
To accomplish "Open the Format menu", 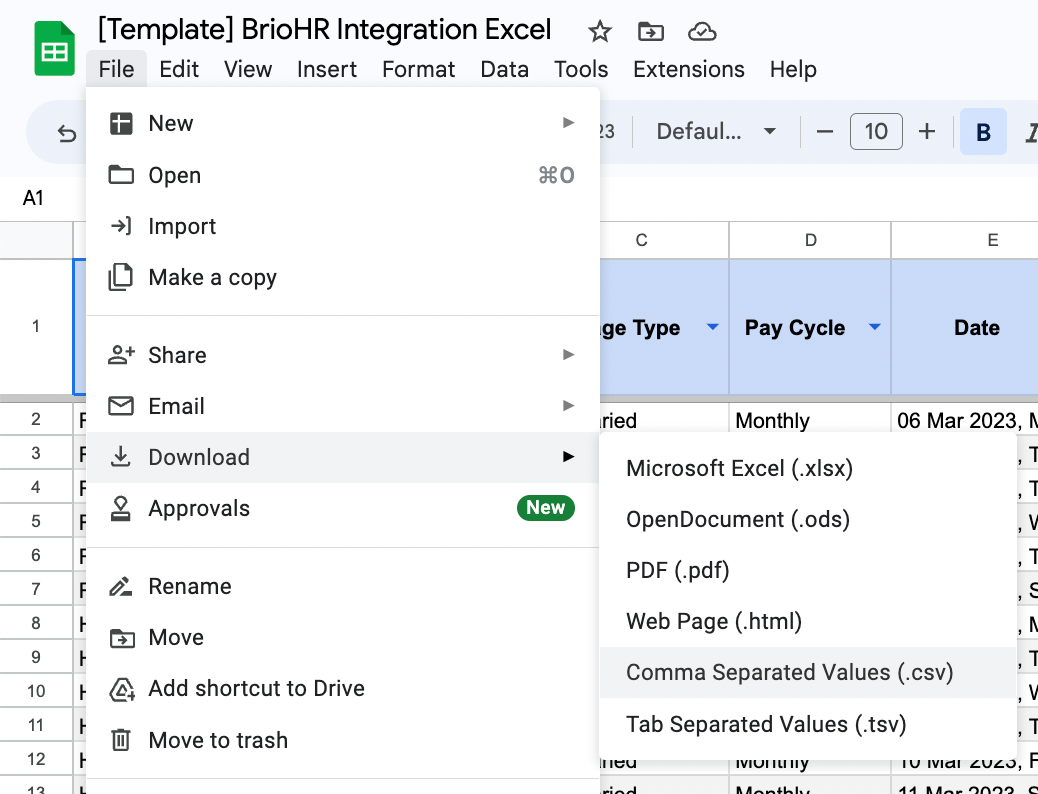I will [418, 69].
